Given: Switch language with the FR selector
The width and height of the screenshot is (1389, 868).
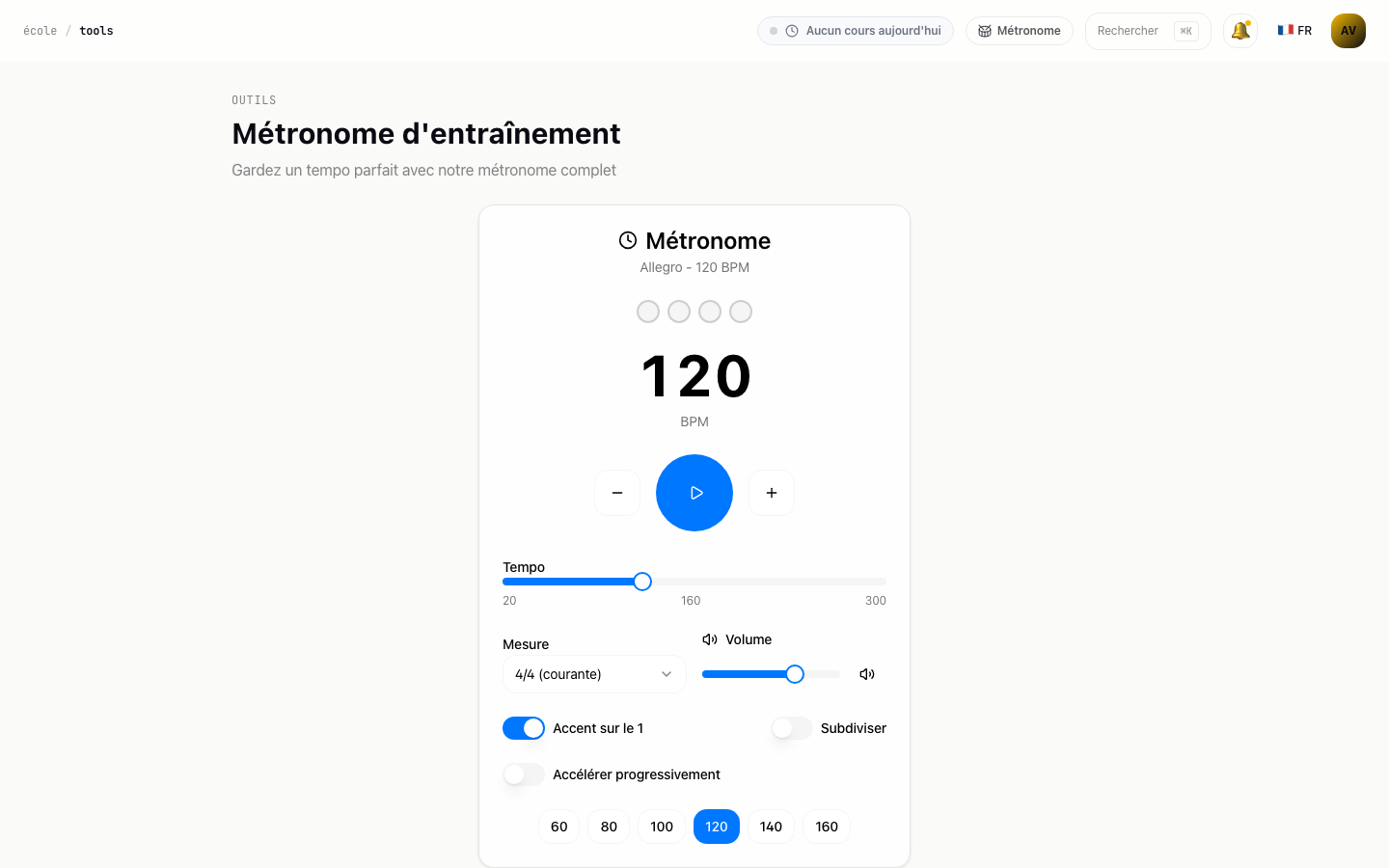Looking at the screenshot, I should coord(1294,31).
